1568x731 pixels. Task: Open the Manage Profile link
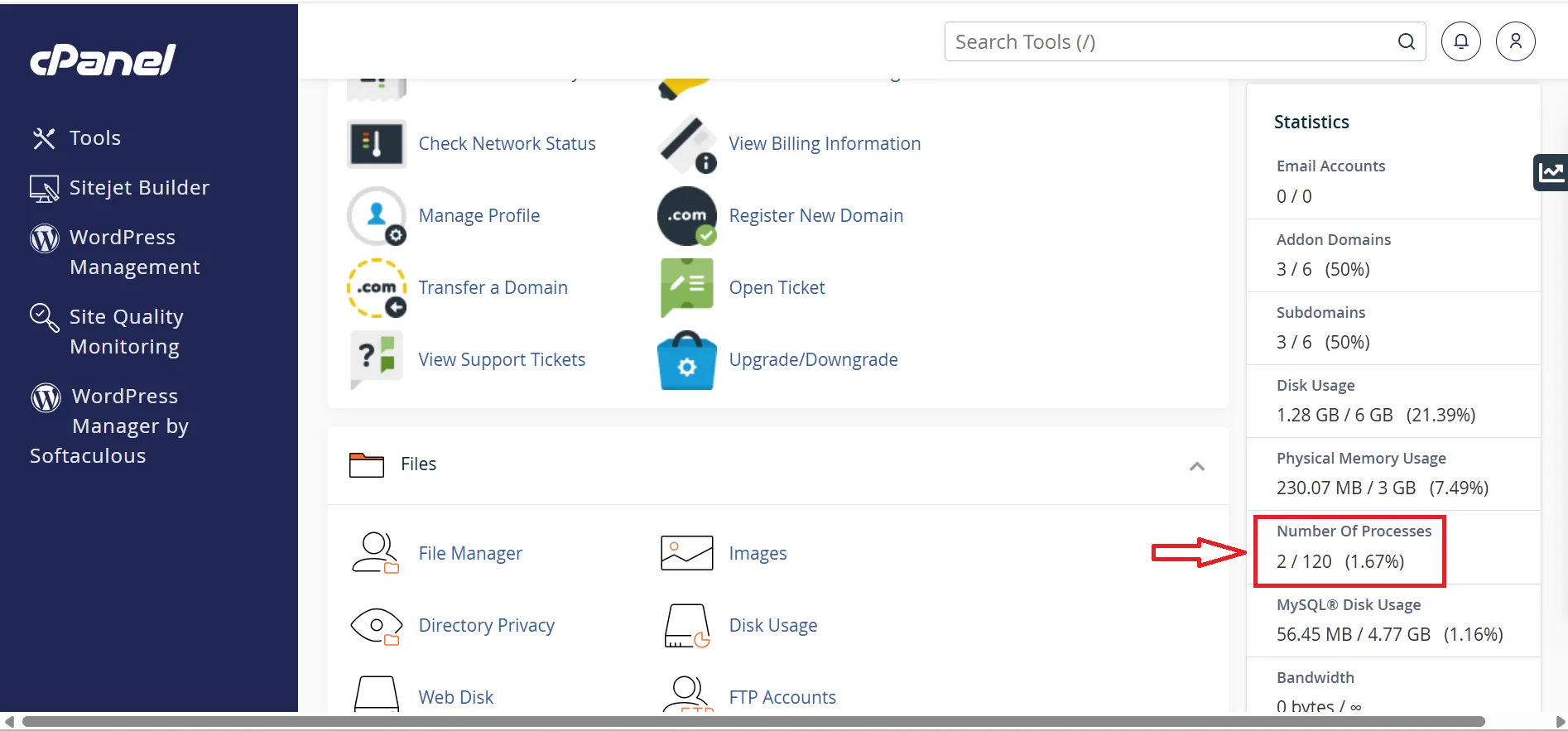(x=479, y=216)
